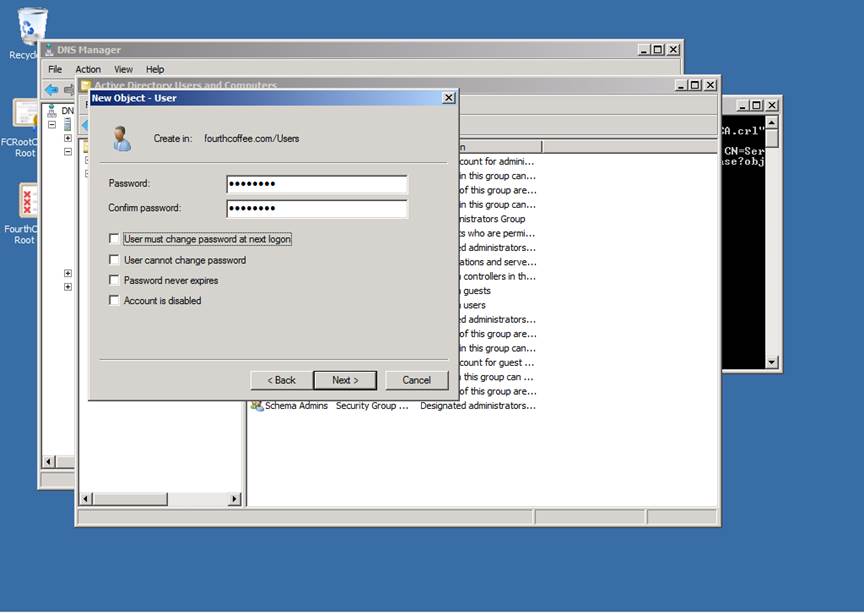Click the Next > button

click(344, 380)
